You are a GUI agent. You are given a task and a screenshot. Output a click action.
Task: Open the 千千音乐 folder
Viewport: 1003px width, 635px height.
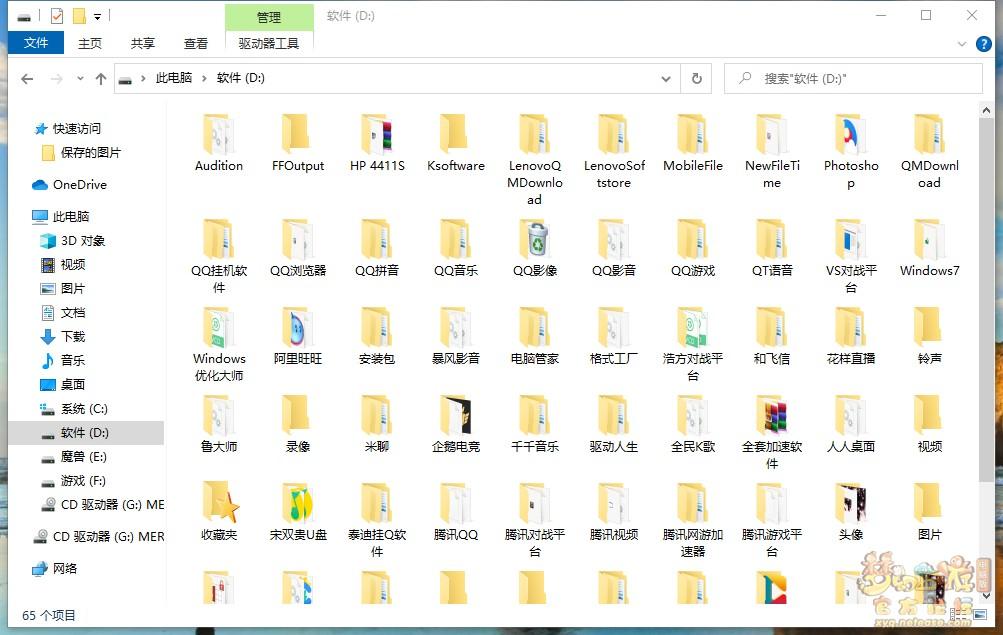coord(535,425)
